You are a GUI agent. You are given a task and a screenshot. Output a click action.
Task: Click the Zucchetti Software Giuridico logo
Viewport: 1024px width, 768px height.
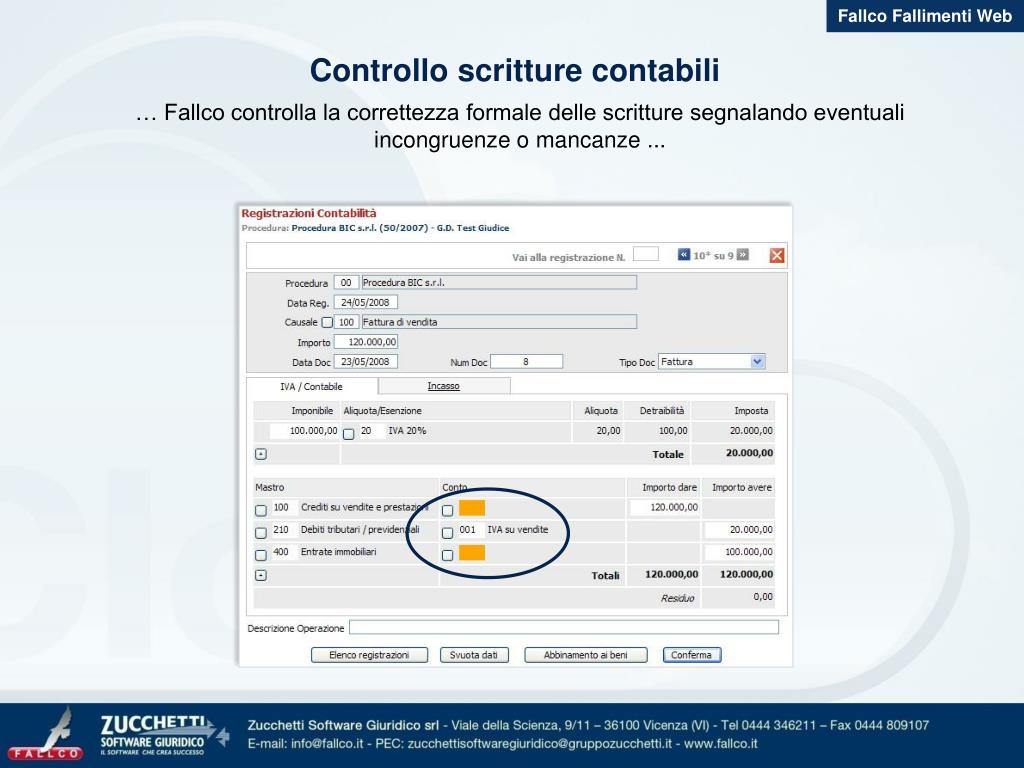(x=164, y=735)
